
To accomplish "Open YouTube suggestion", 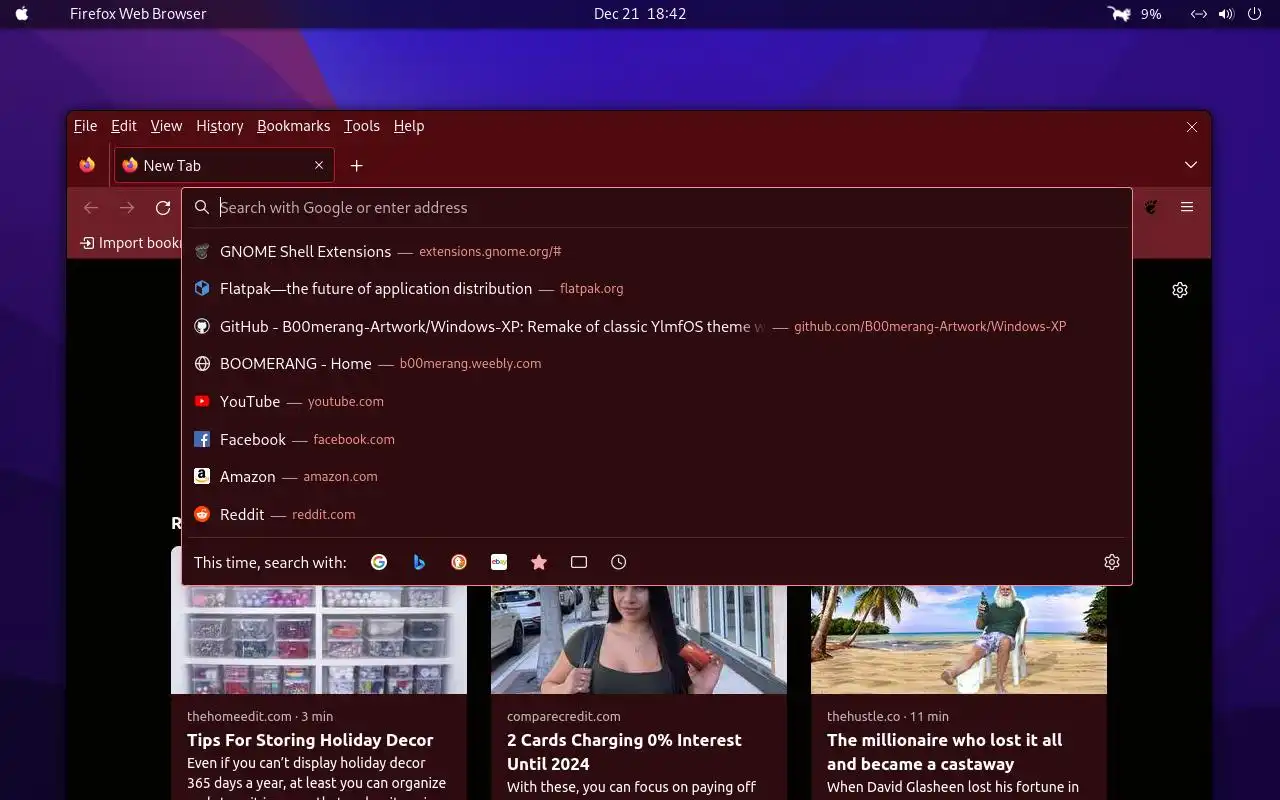I will pos(657,401).
